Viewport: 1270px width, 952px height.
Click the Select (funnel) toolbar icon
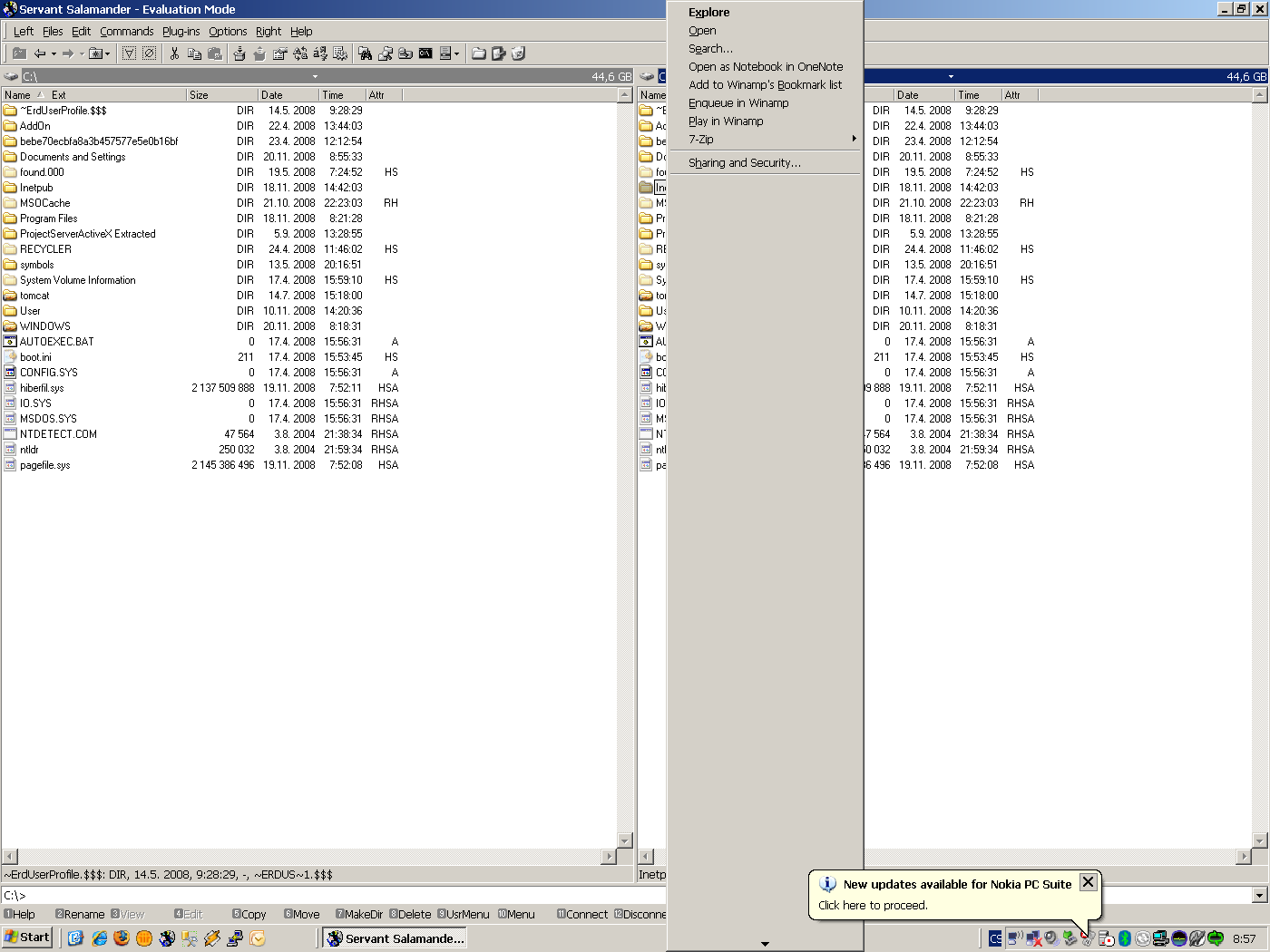point(130,53)
